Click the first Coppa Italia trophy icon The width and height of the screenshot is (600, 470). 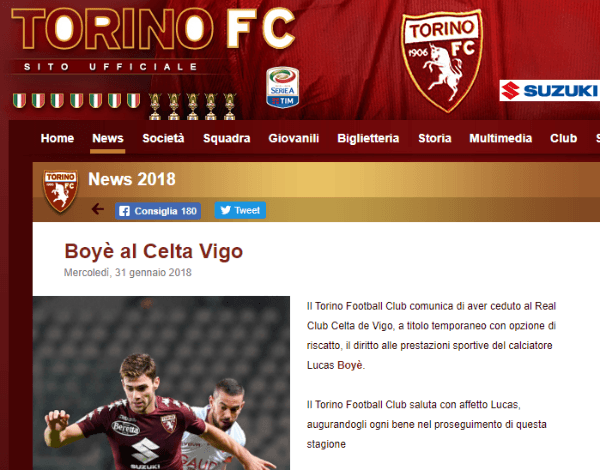155,106
